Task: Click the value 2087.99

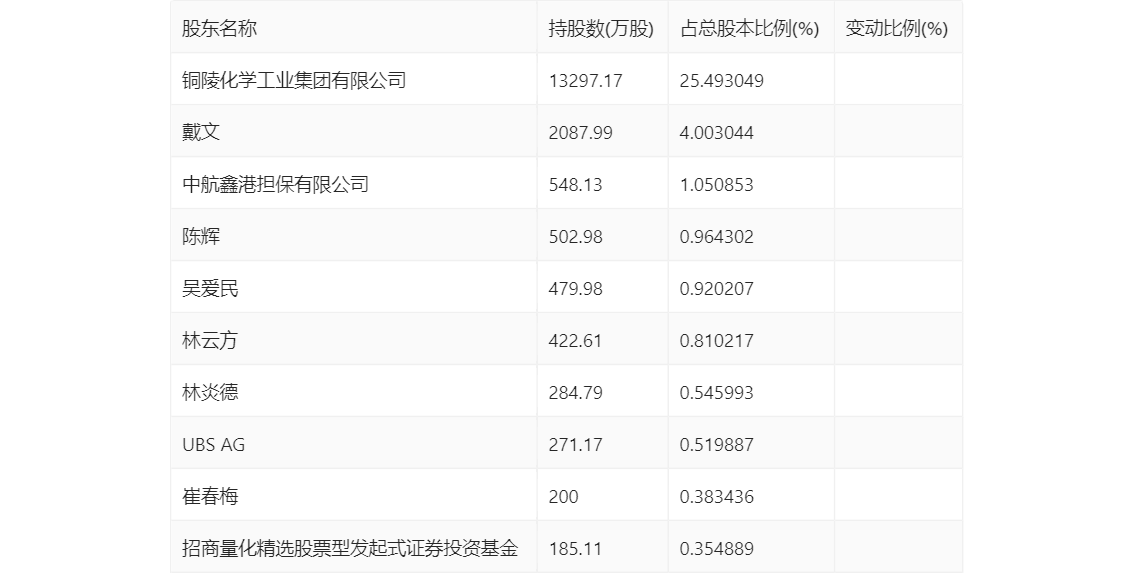Action: coord(581,132)
